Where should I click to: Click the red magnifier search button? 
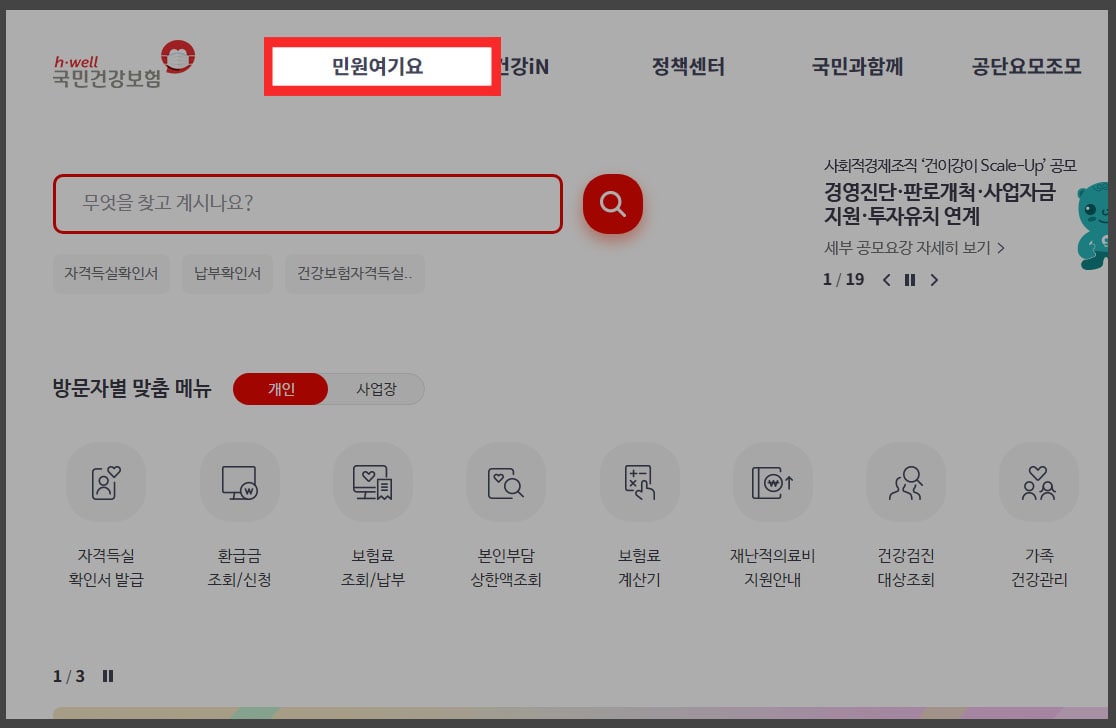(612, 204)
